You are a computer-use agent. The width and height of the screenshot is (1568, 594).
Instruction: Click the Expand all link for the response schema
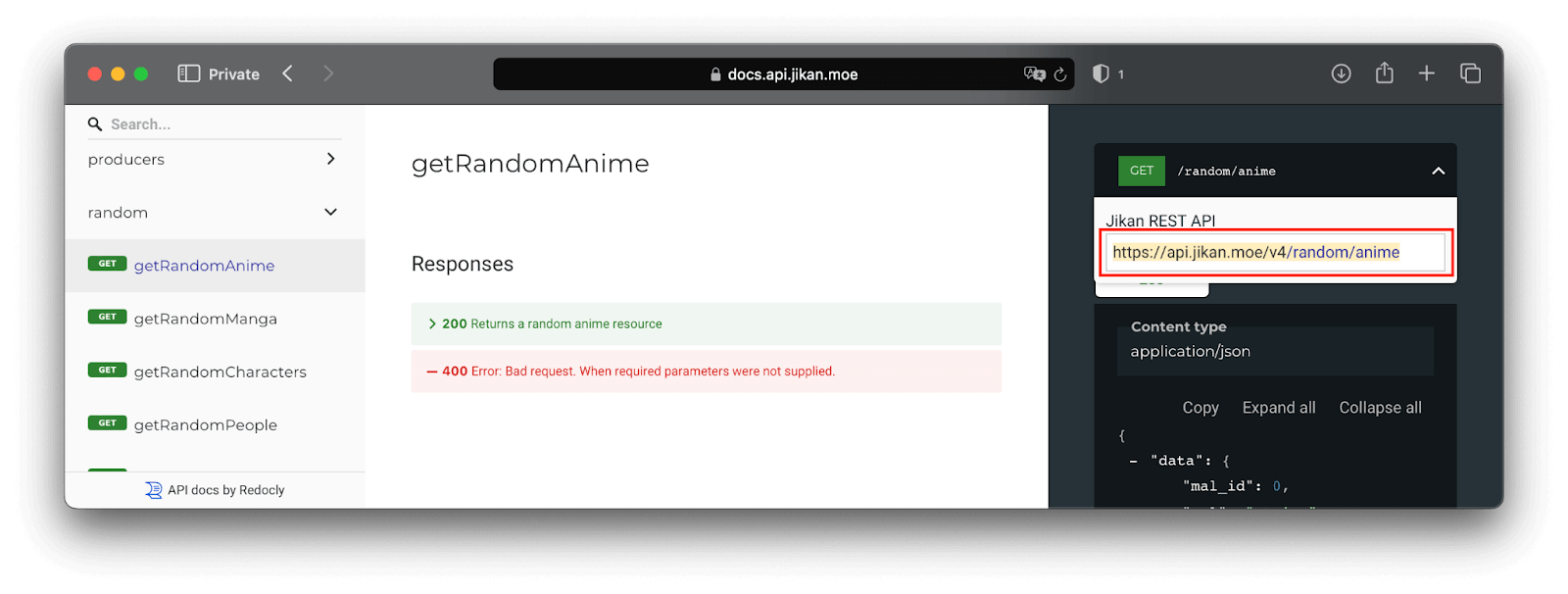click(x=1278, y=407)
